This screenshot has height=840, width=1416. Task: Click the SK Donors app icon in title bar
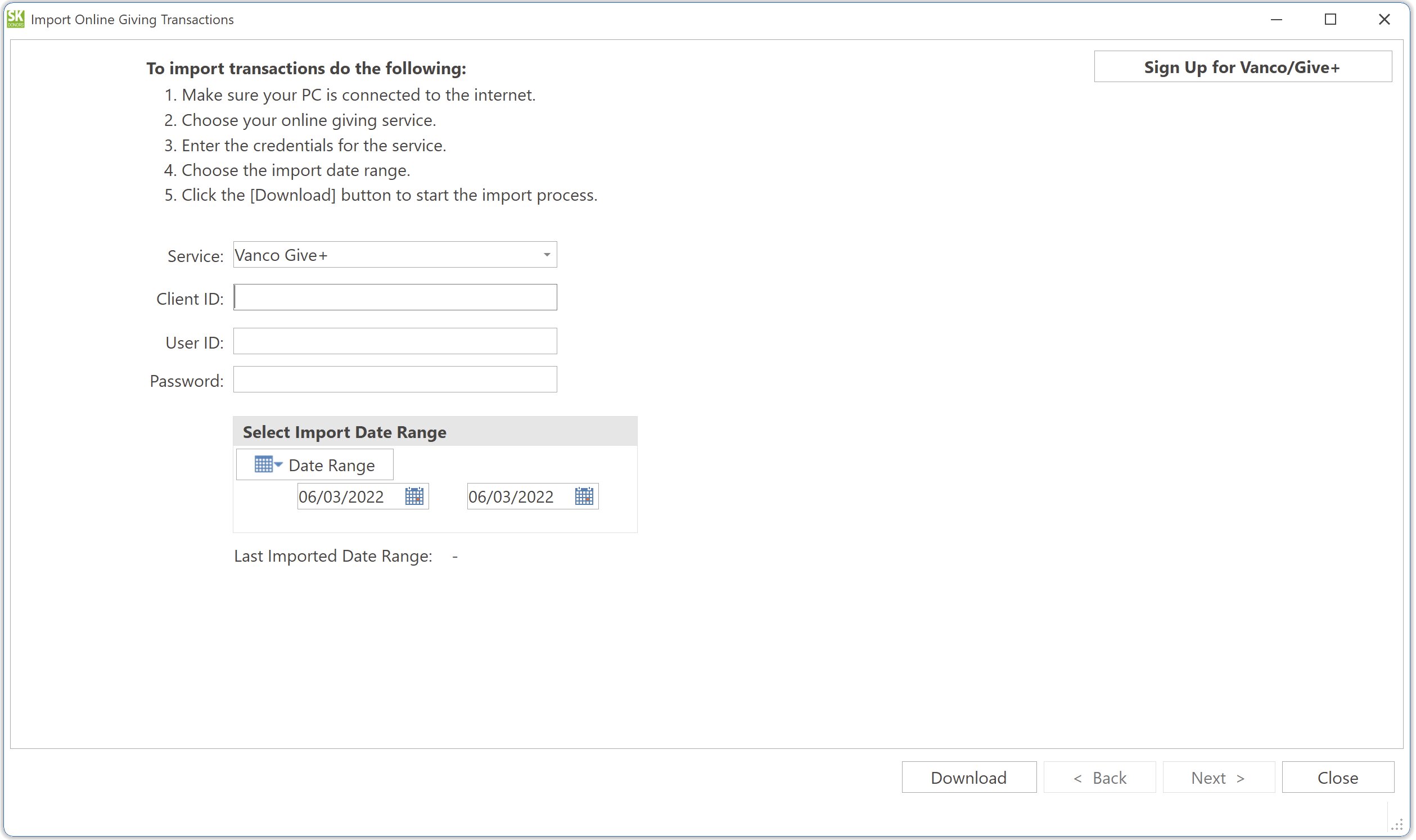coord(15,19)
